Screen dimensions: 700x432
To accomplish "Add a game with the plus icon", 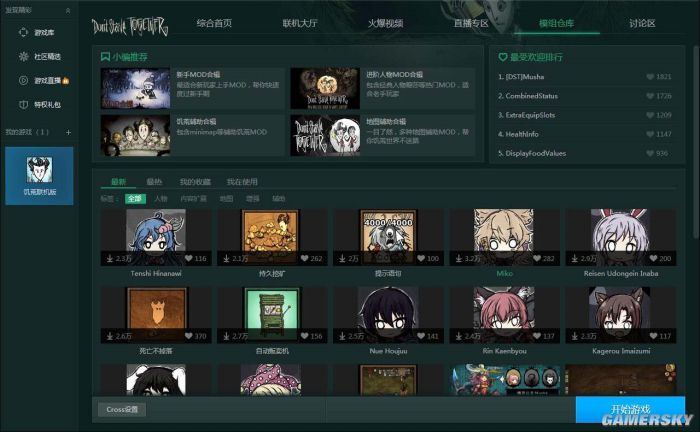I will coord(68,132).
